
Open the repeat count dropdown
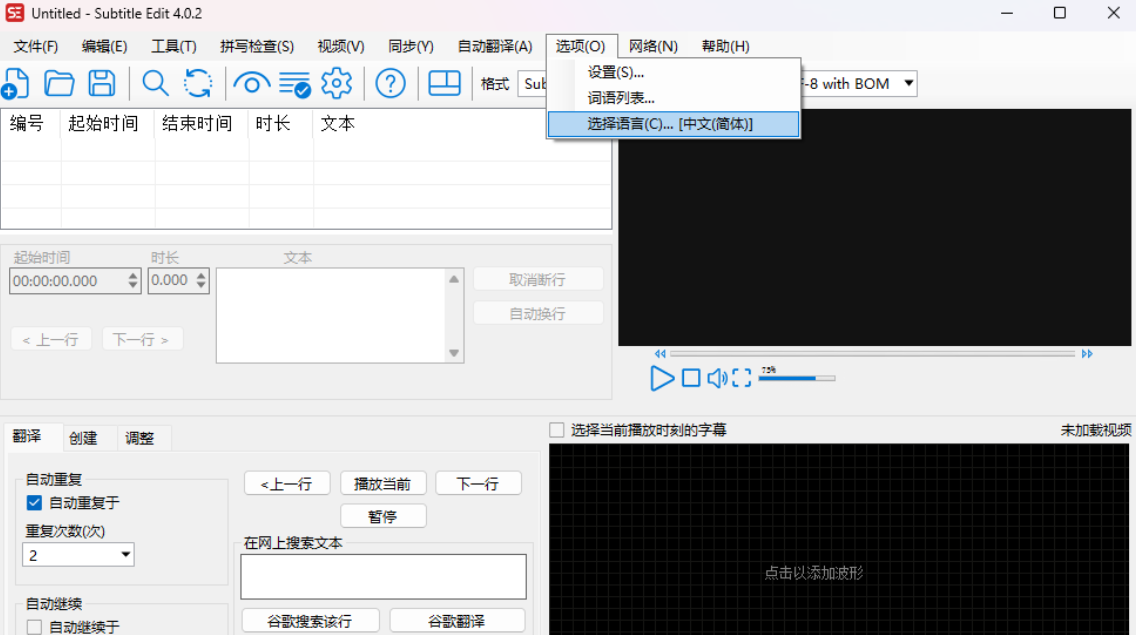[78, 554]
